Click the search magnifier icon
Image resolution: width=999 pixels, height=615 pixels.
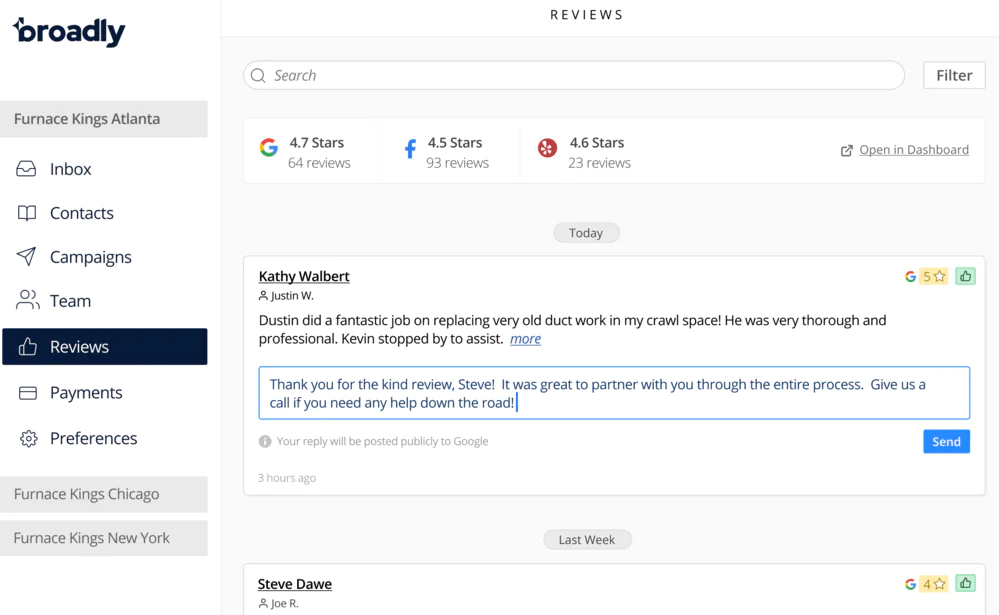coord(258,75)
